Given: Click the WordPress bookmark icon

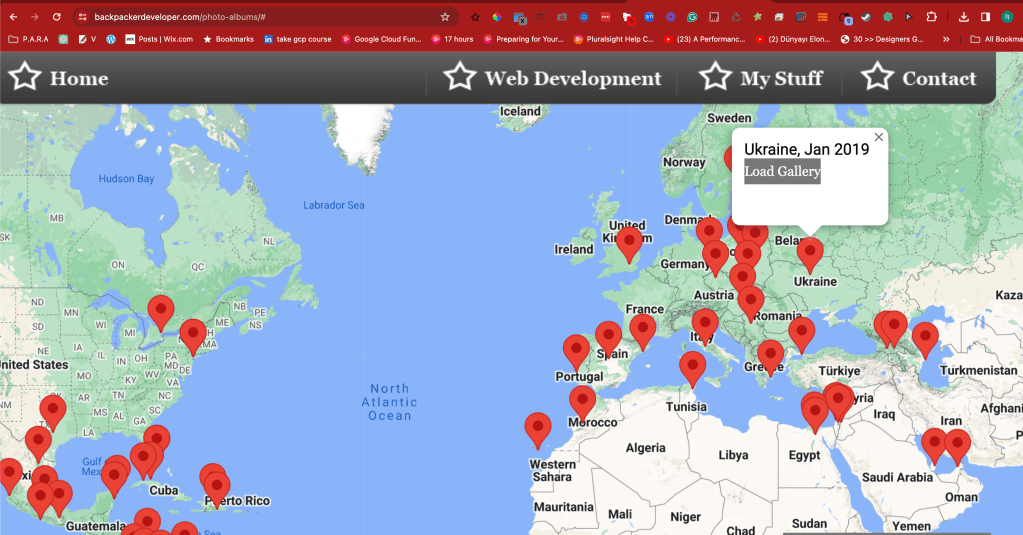Looking at the screenshot, I should (111, 39).
